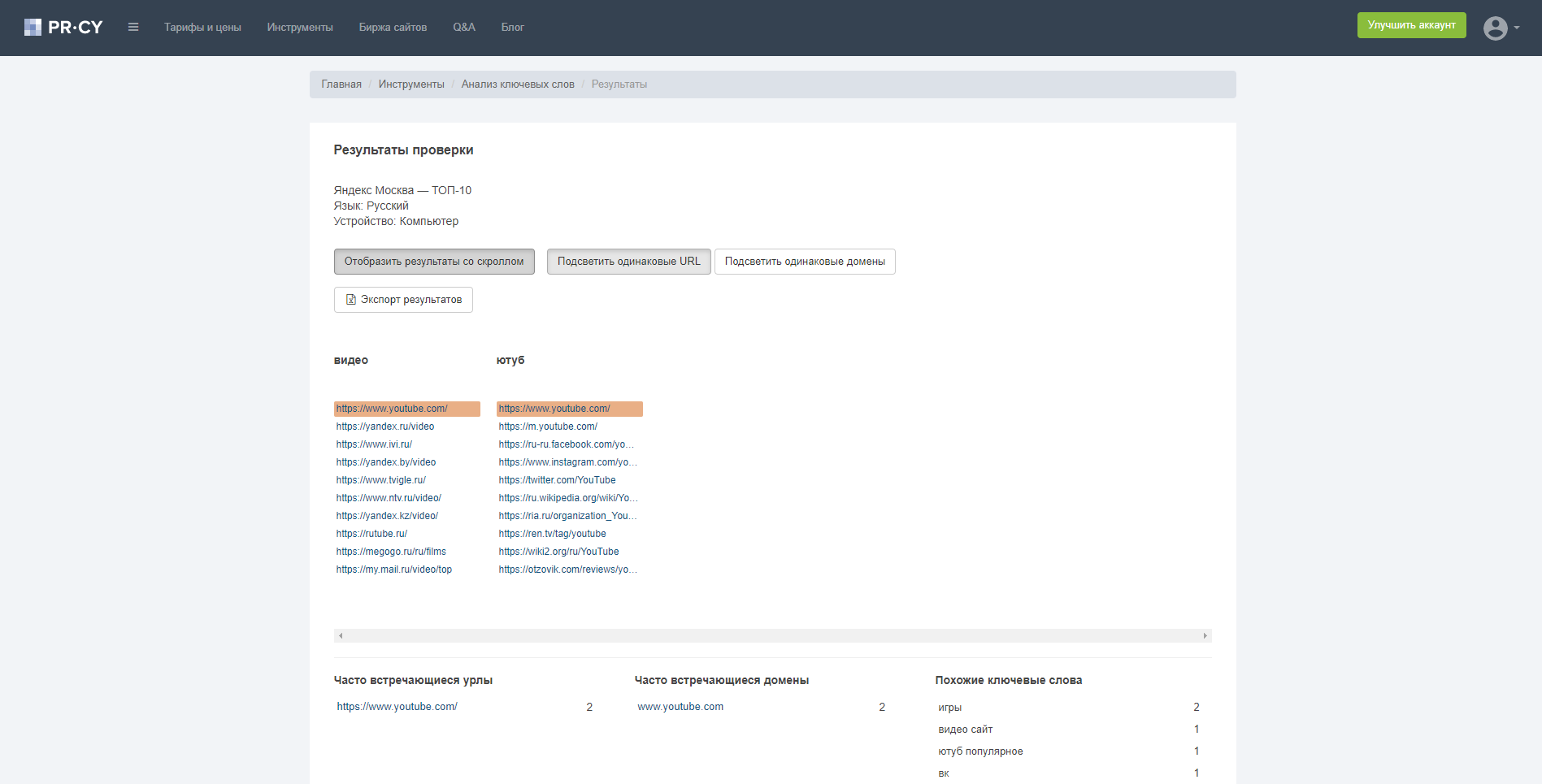
Task: Open rutube.ru link
Action: pos(371,534)
